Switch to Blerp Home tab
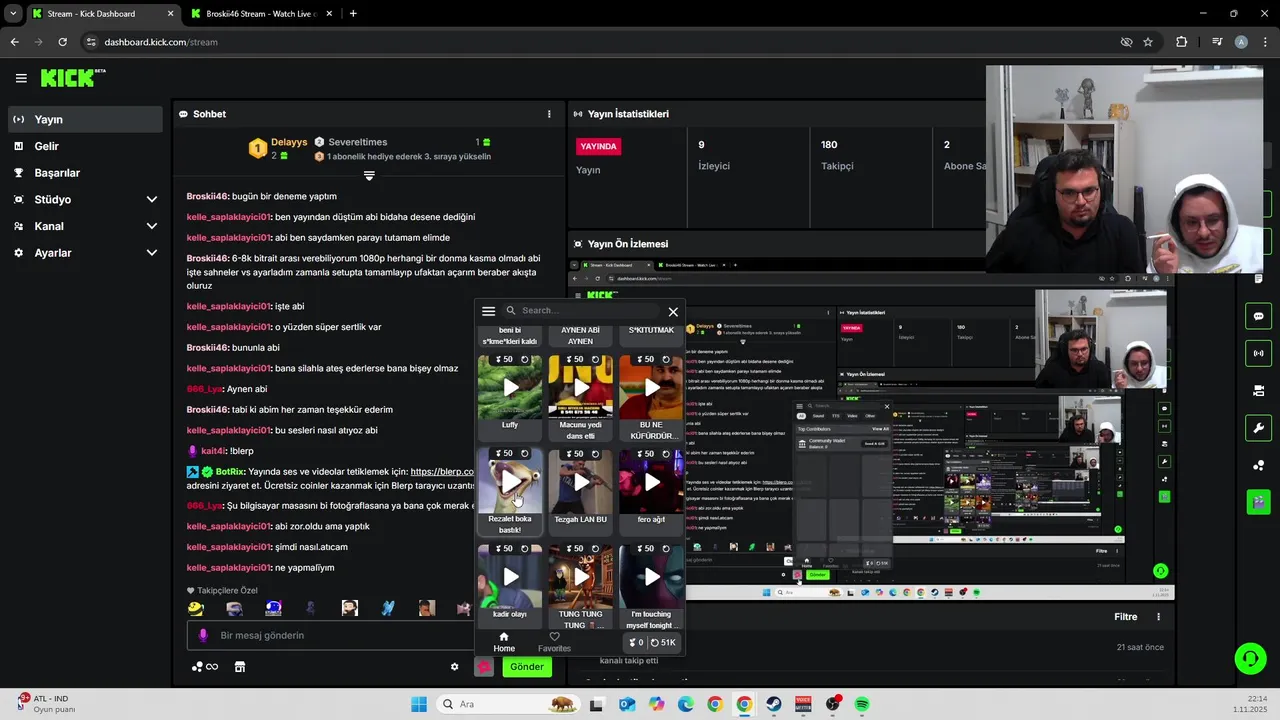 click(x=504, y=642)
